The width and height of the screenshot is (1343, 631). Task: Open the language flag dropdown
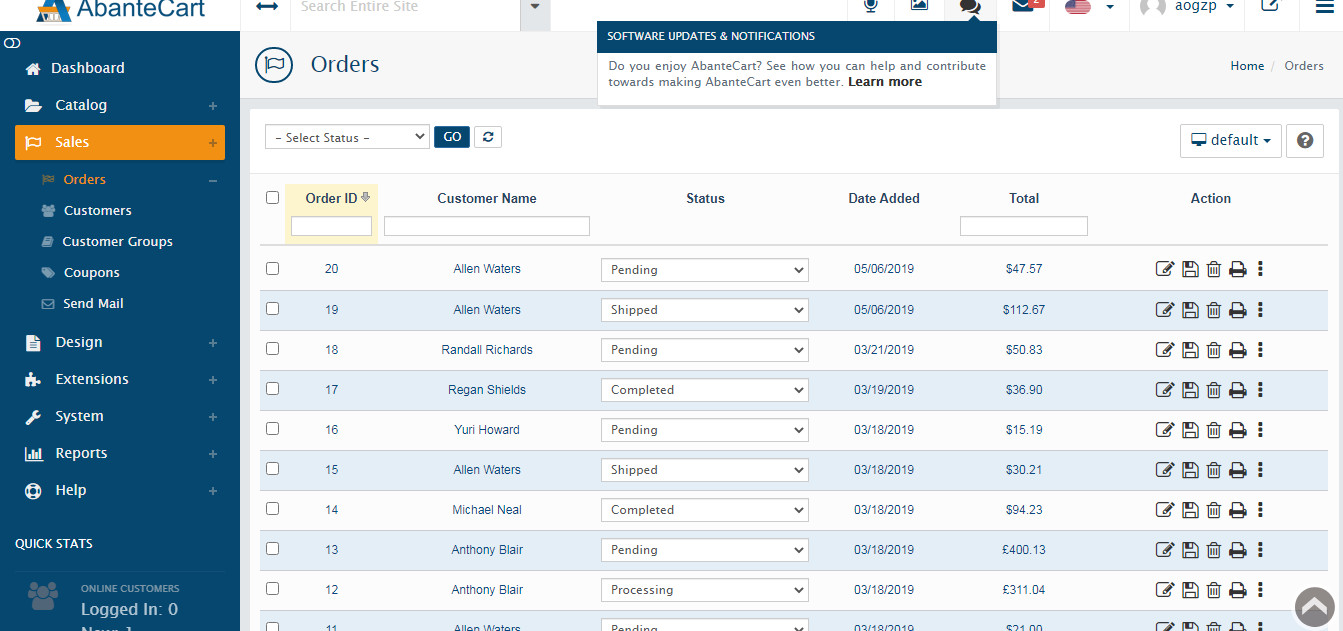1089,7
